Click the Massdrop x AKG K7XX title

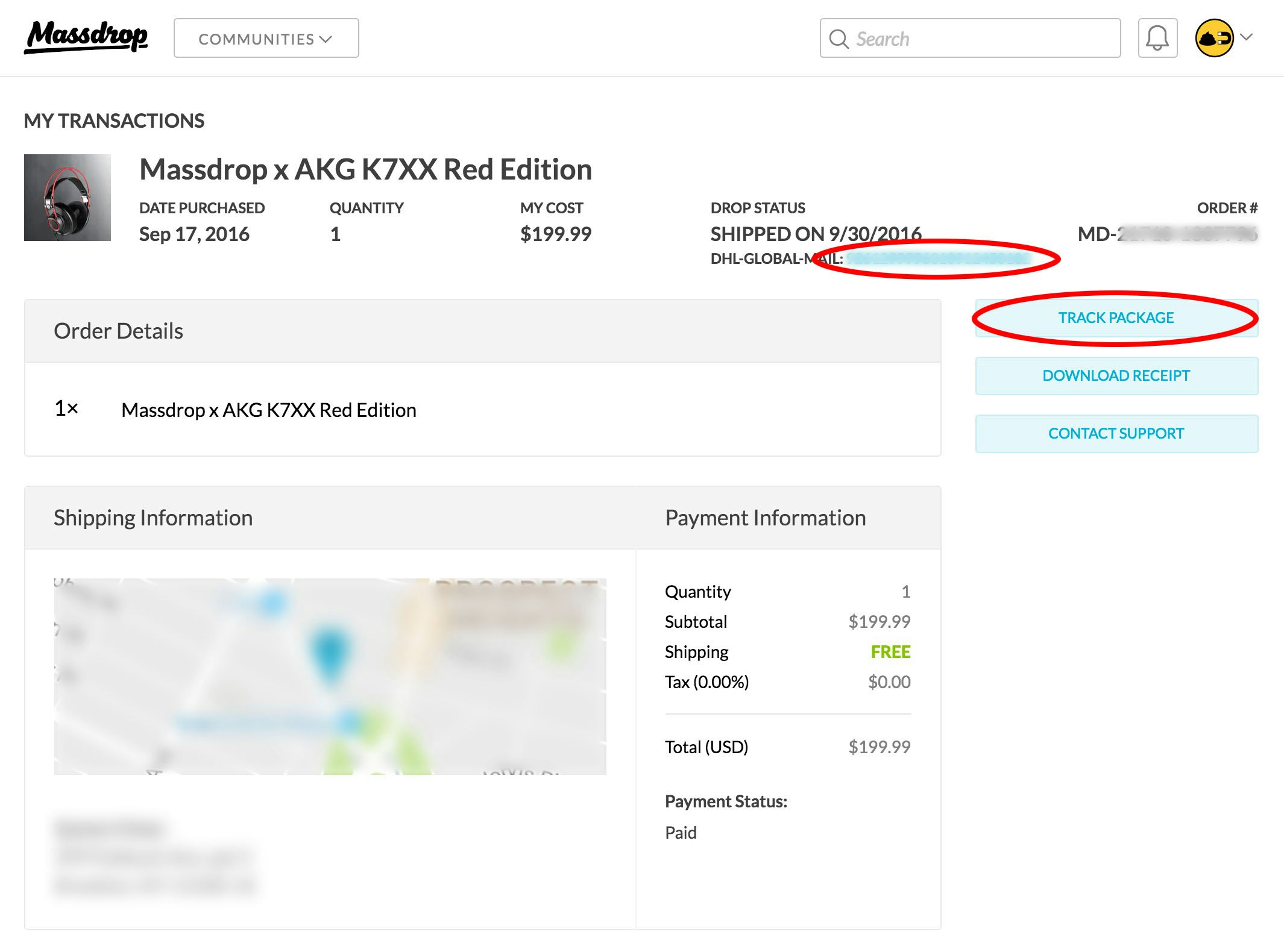click(365, 169)
